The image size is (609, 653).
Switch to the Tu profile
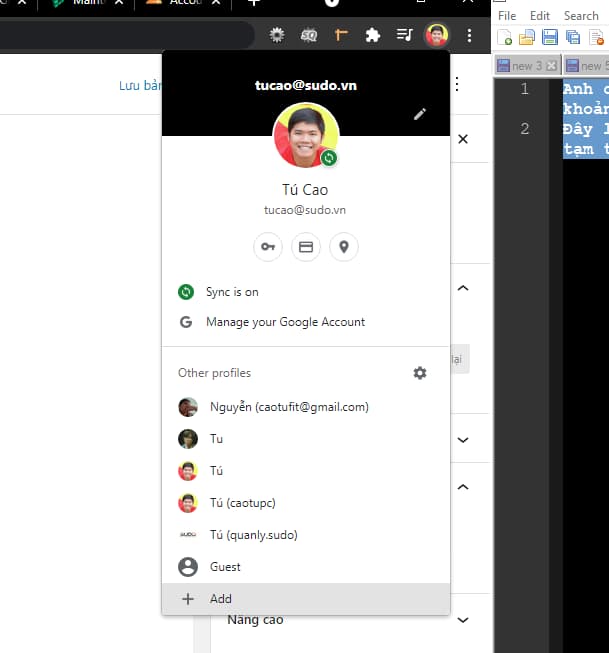click(306, 439)
